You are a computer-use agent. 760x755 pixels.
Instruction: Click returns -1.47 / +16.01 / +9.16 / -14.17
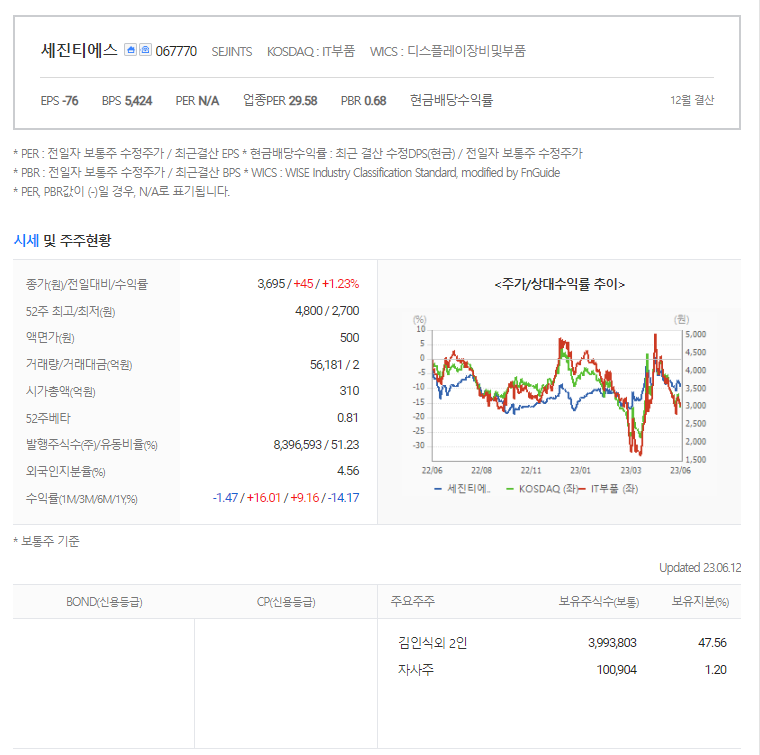(x=285, y=498)
